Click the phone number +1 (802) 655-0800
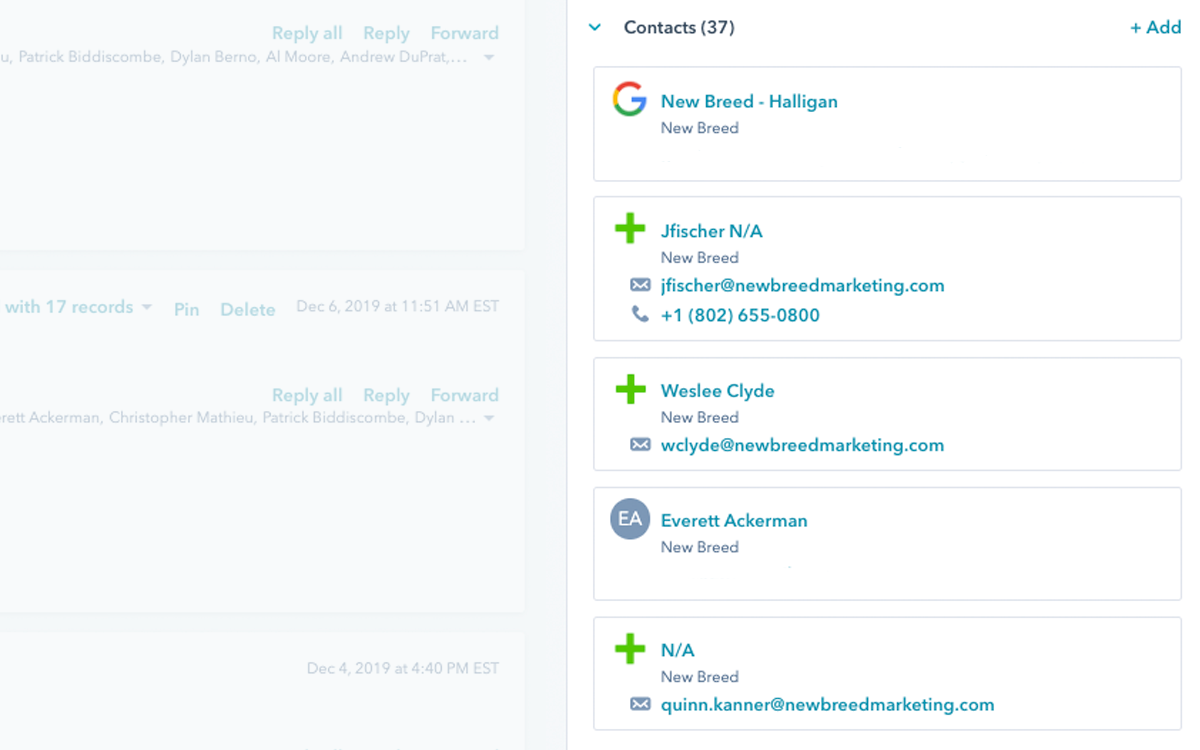 point(740,315)
